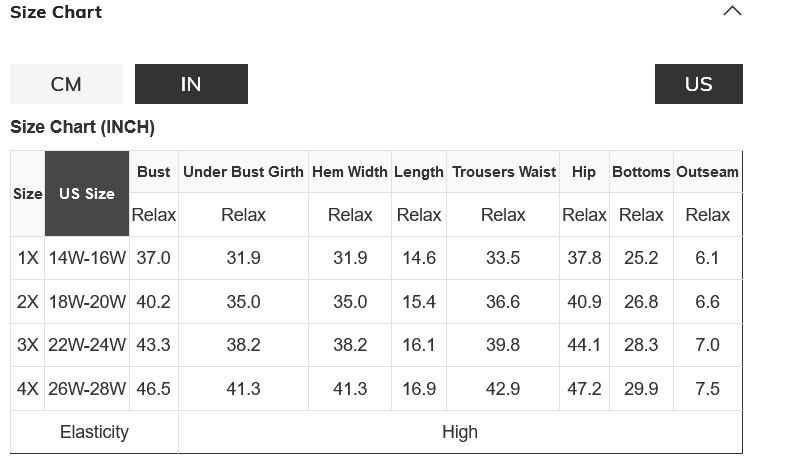This screenshot has height=470, width=785.
Task: Collapse the Size Chart section chevron
Action: (x=732, y=12)
